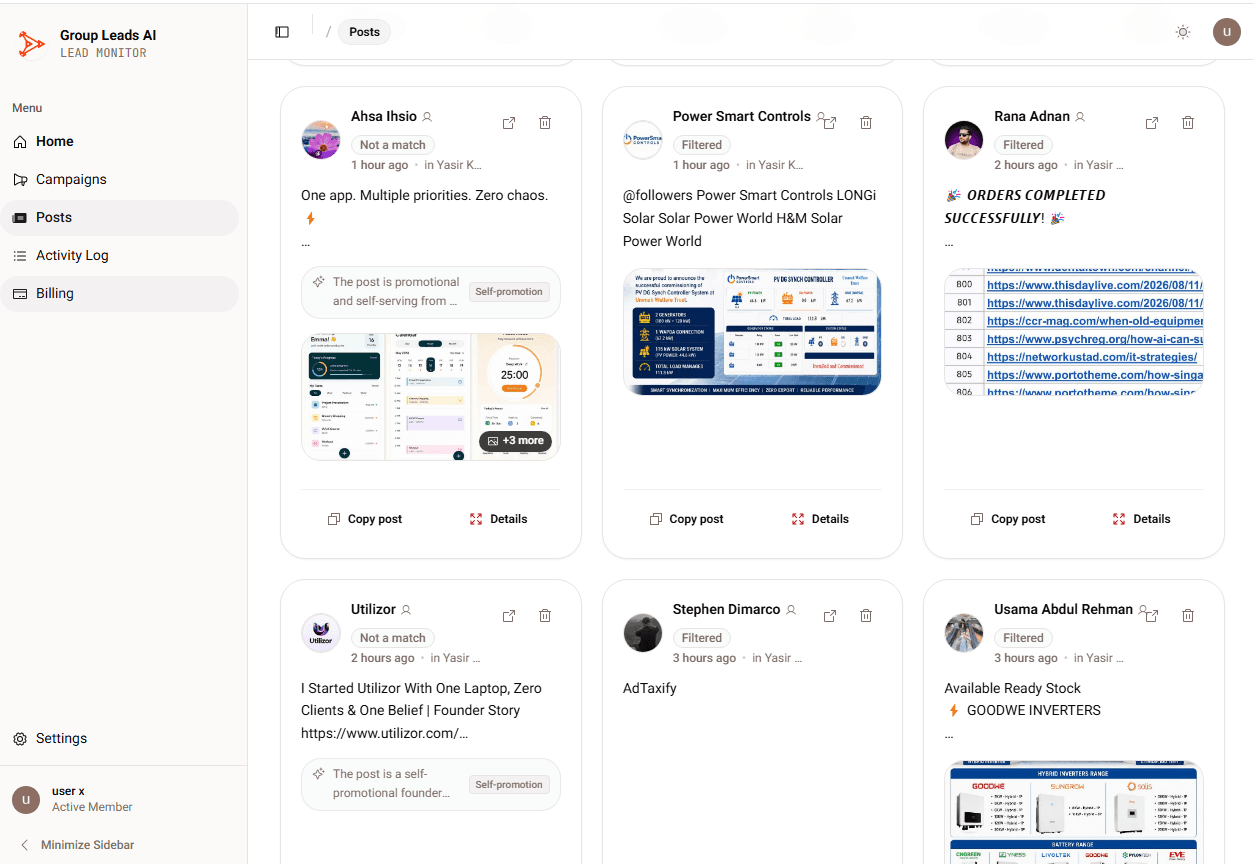Image resolution: width=1254 pixels, height=864 pixels.
Task: Click Stephen Dimarco author name
Action: coord(726,610)
